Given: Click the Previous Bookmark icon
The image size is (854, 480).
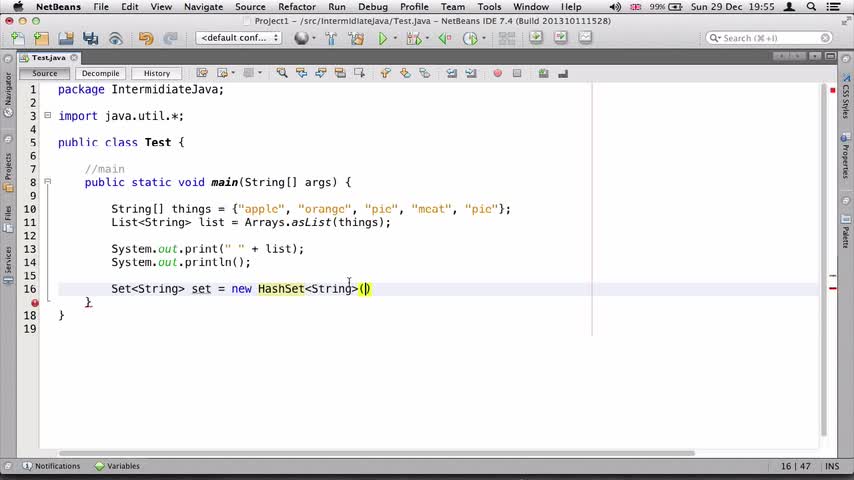Looking at the screenshot, I should pos(386,73).
